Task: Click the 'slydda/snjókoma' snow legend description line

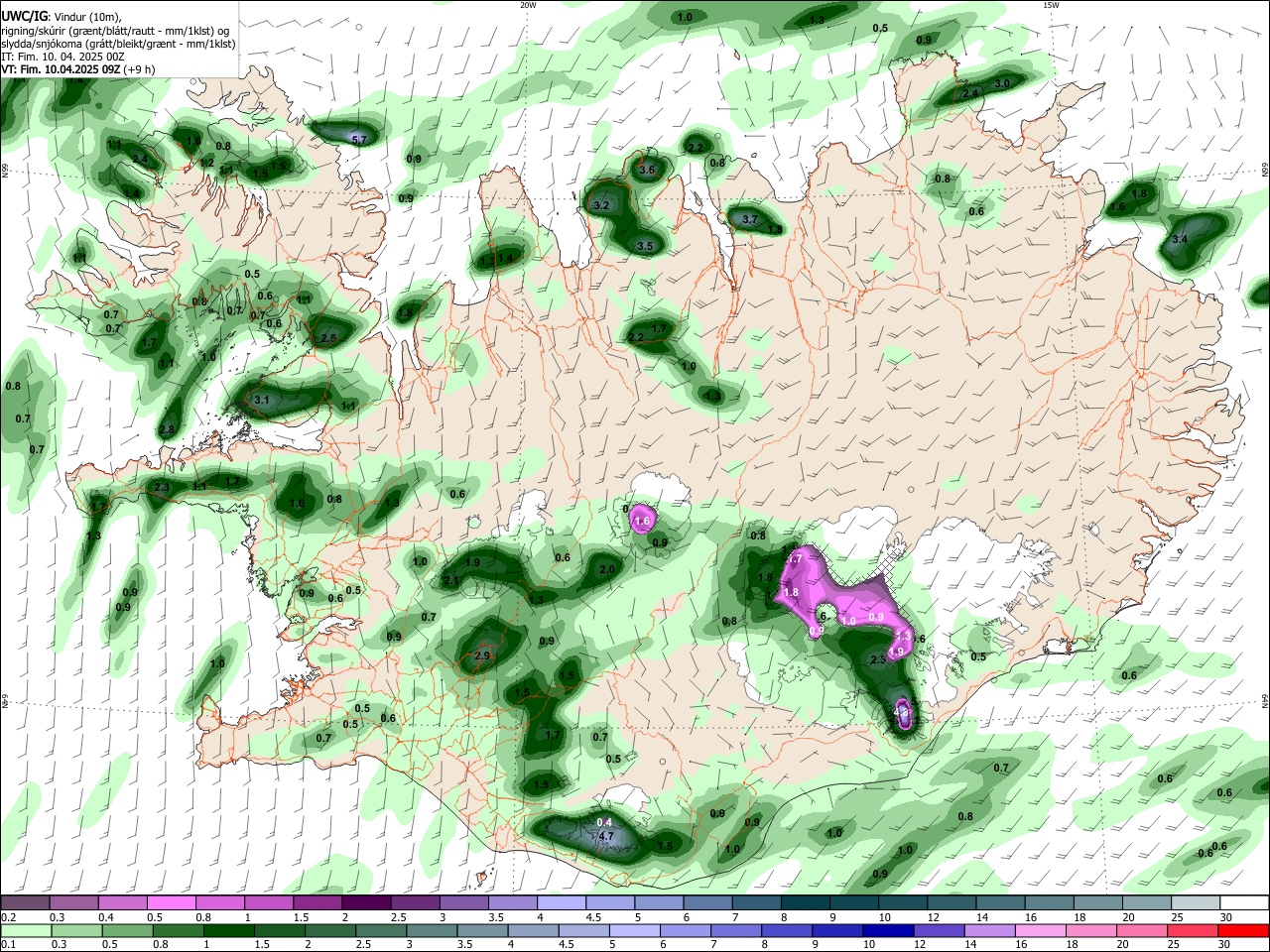Action: pyautogui.click(x=118, y=44)
